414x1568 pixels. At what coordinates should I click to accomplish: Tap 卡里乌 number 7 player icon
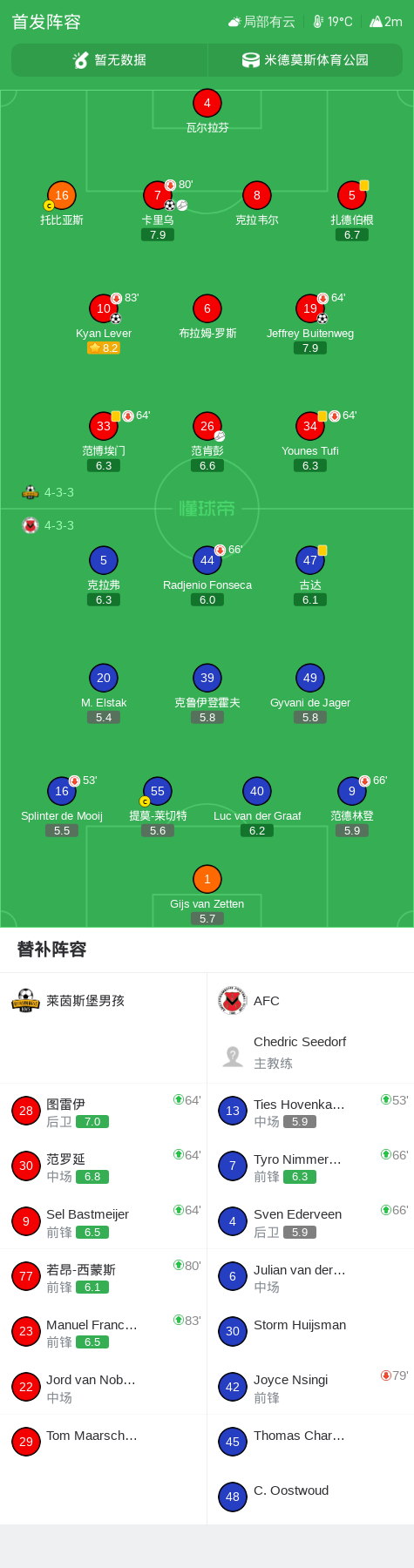[157, 195]
